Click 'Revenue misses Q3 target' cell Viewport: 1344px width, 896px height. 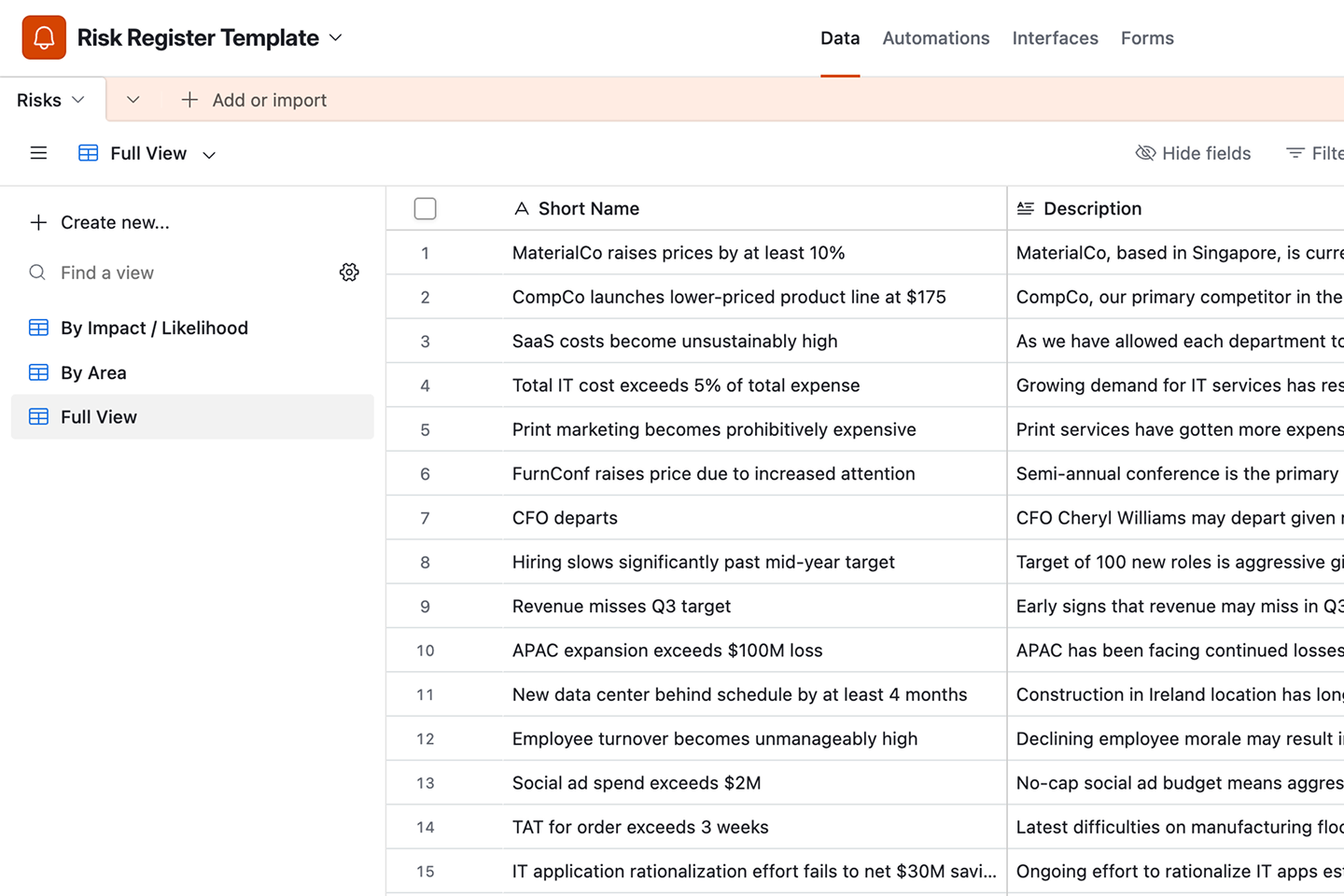(x=754, y=607)
